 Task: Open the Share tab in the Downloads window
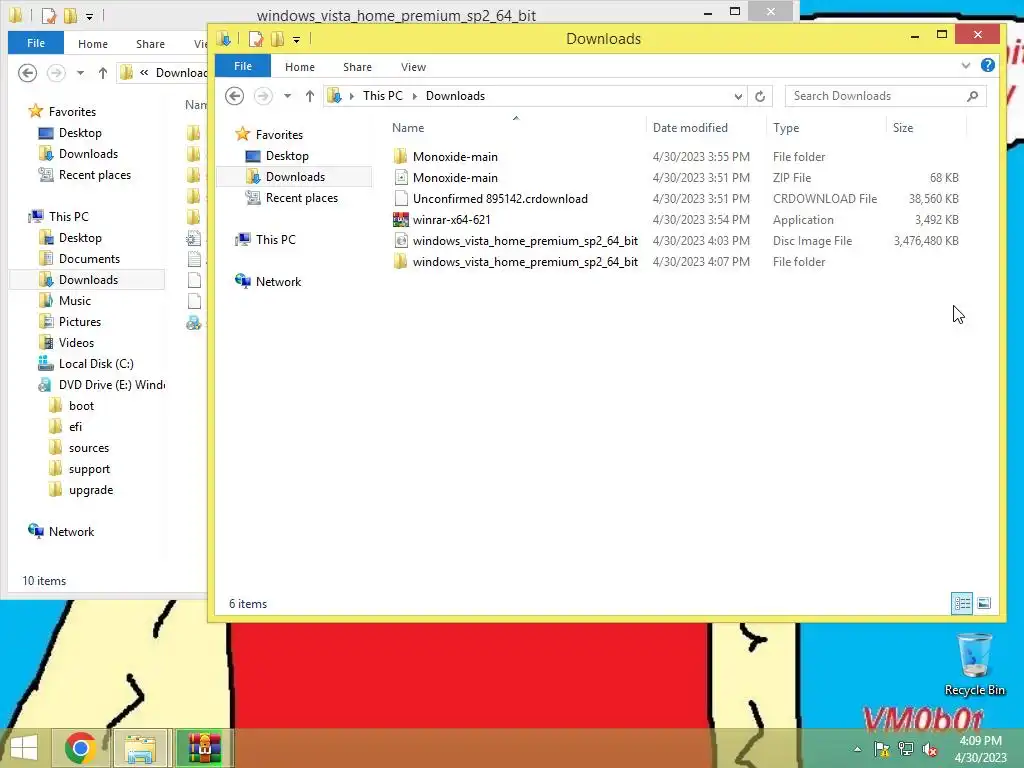coord(357,67)
